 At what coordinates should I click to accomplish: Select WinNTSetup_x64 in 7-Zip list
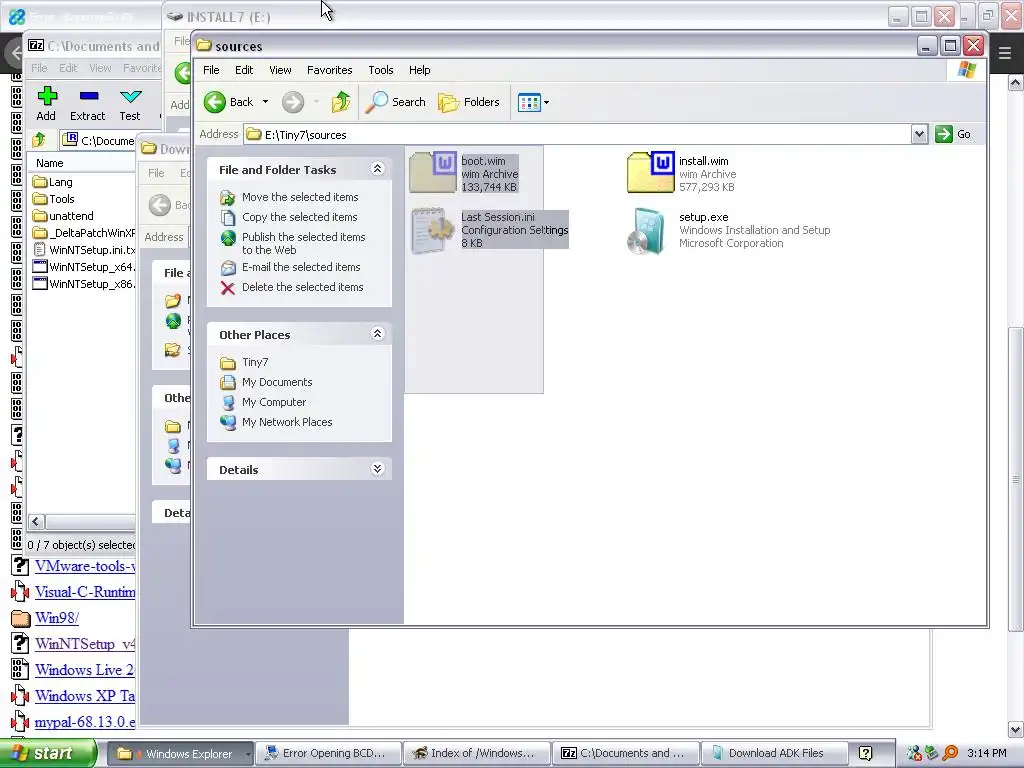[84, 267]
